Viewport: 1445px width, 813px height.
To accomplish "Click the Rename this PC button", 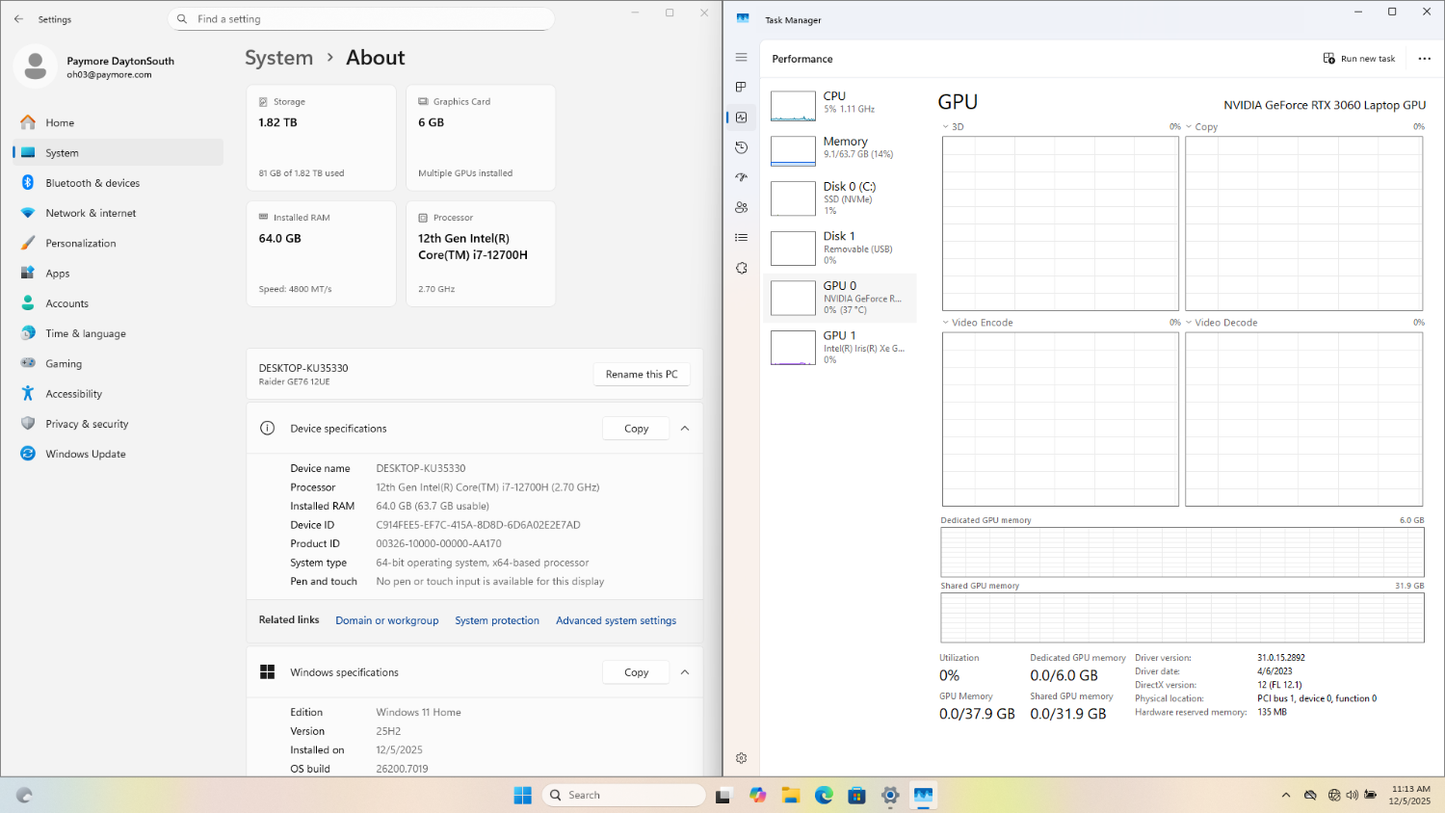I will [641, 374].
